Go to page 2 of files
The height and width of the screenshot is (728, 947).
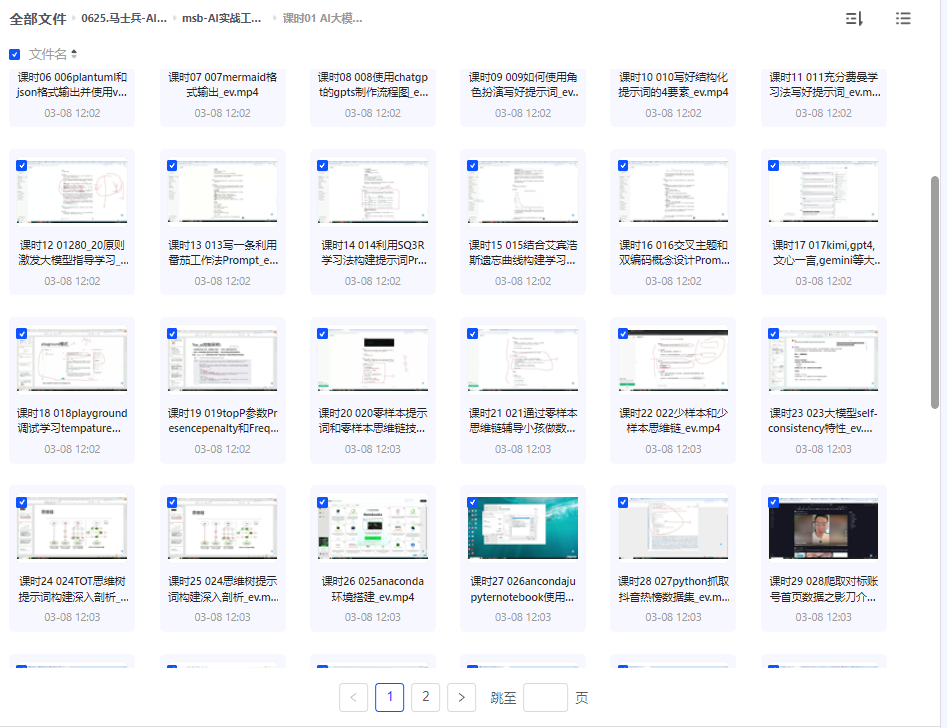[x=425, y=697]
